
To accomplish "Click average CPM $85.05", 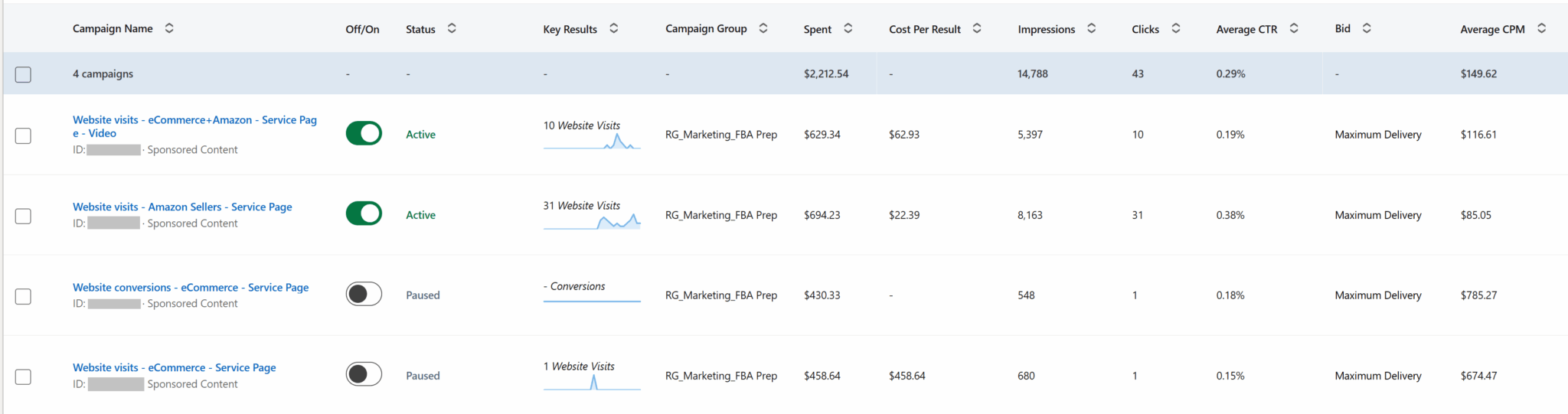I will click(1475, 215).
